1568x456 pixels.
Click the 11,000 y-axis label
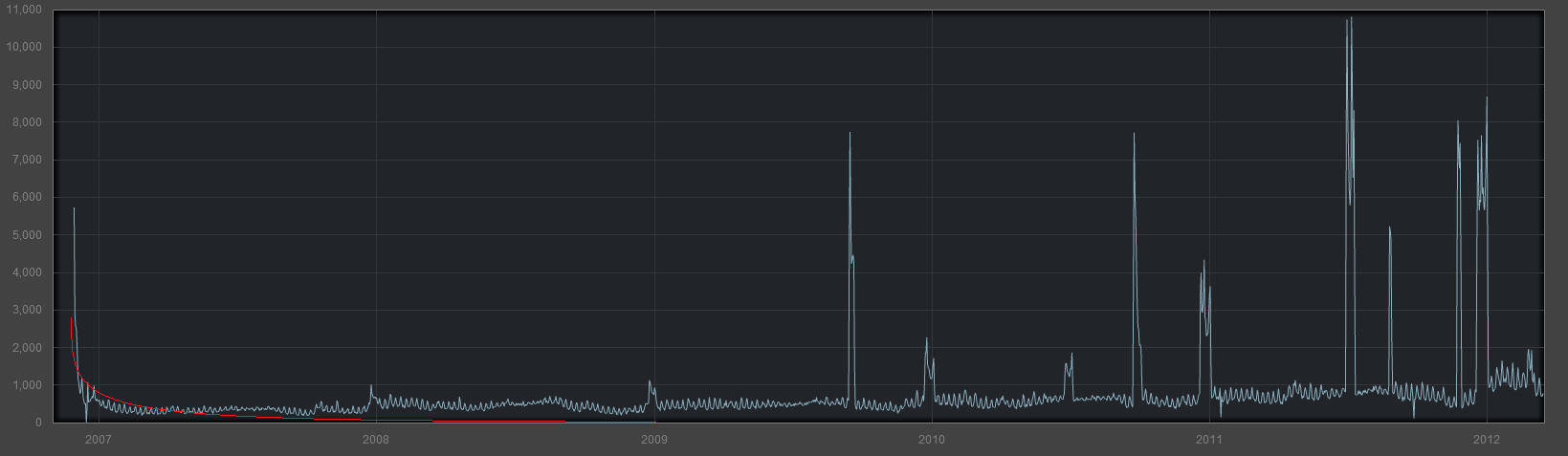click(x=24, y=10)
